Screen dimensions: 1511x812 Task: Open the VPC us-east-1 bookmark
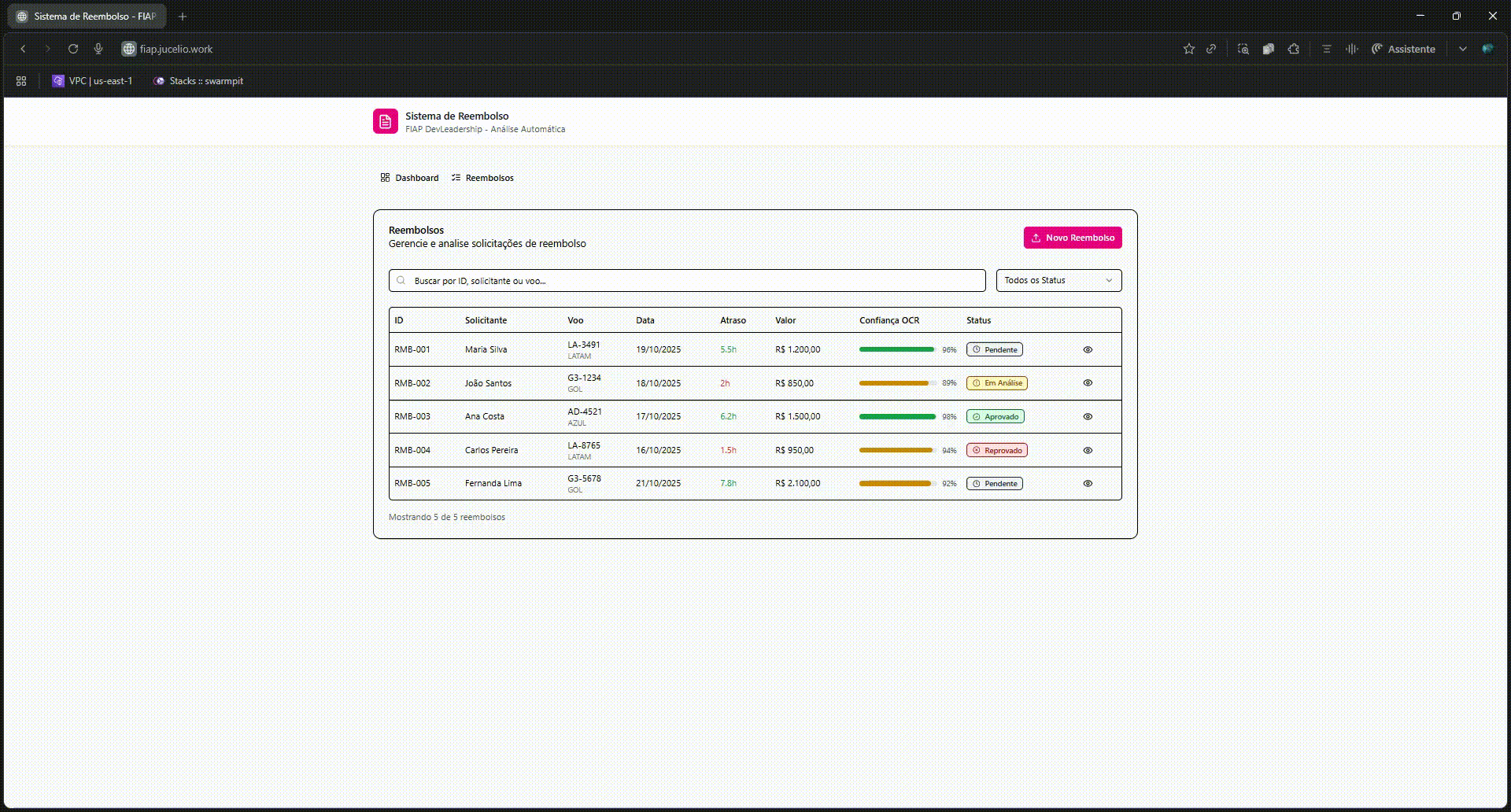pos(92,81)
